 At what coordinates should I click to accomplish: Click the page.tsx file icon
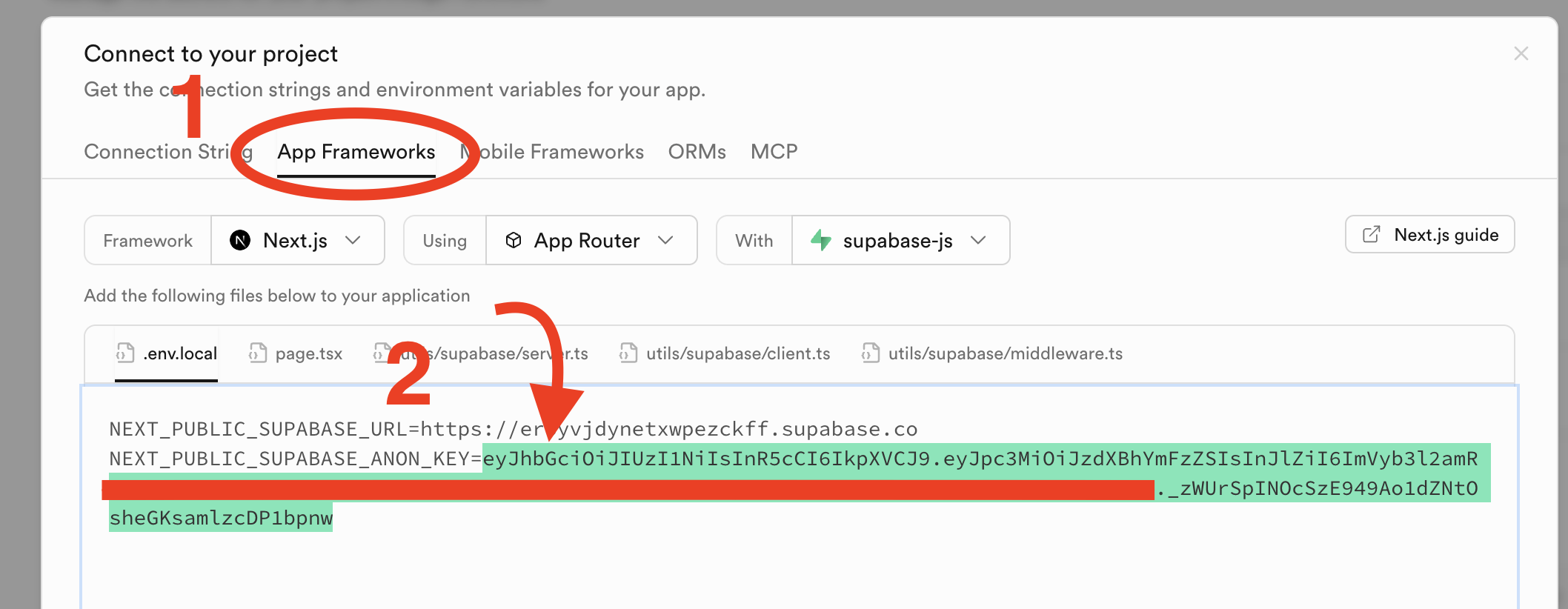tap(257, 353)
